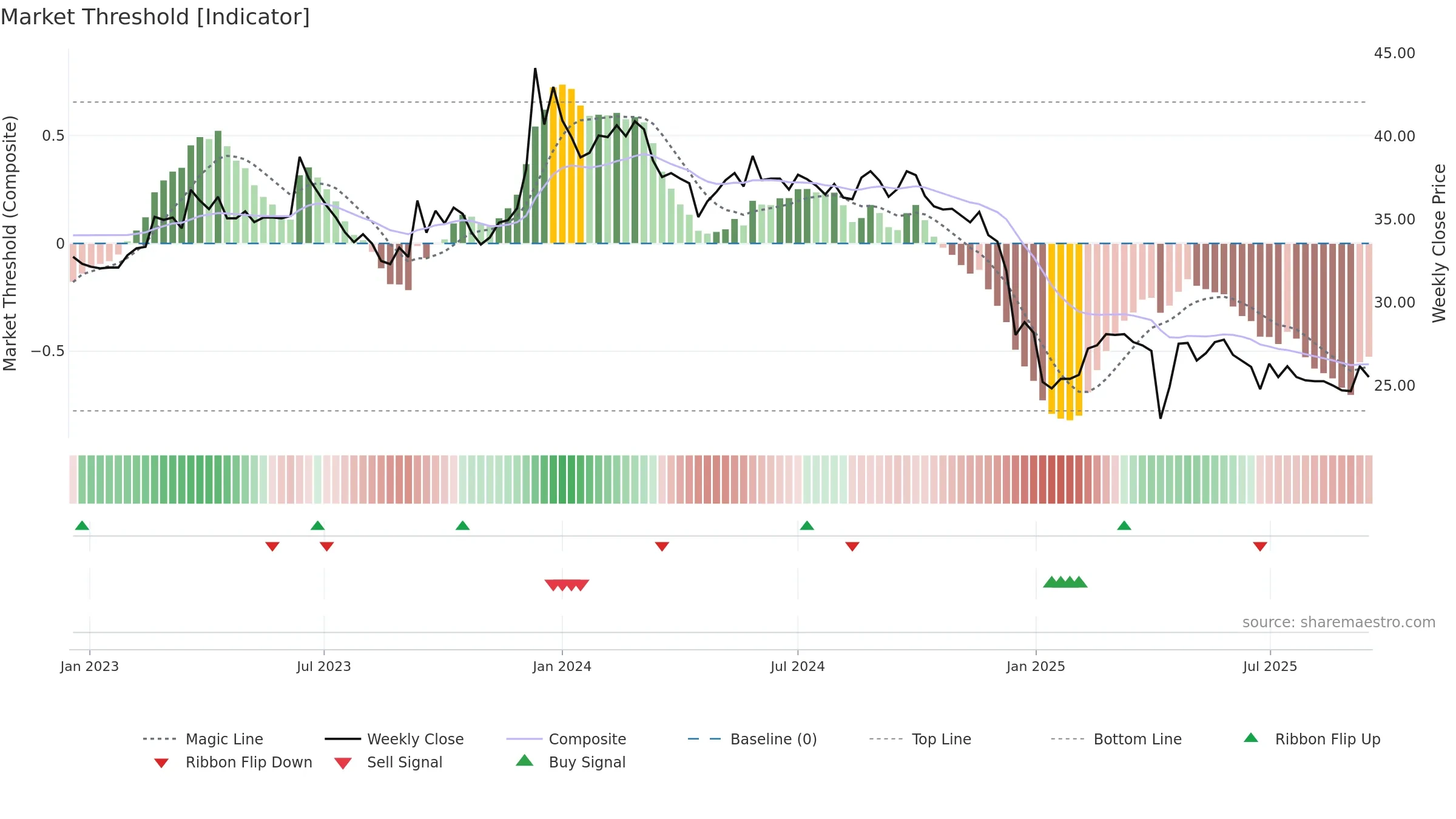
Task: Click the green Buy Signal legend triangle
Action: click(525, 760)
